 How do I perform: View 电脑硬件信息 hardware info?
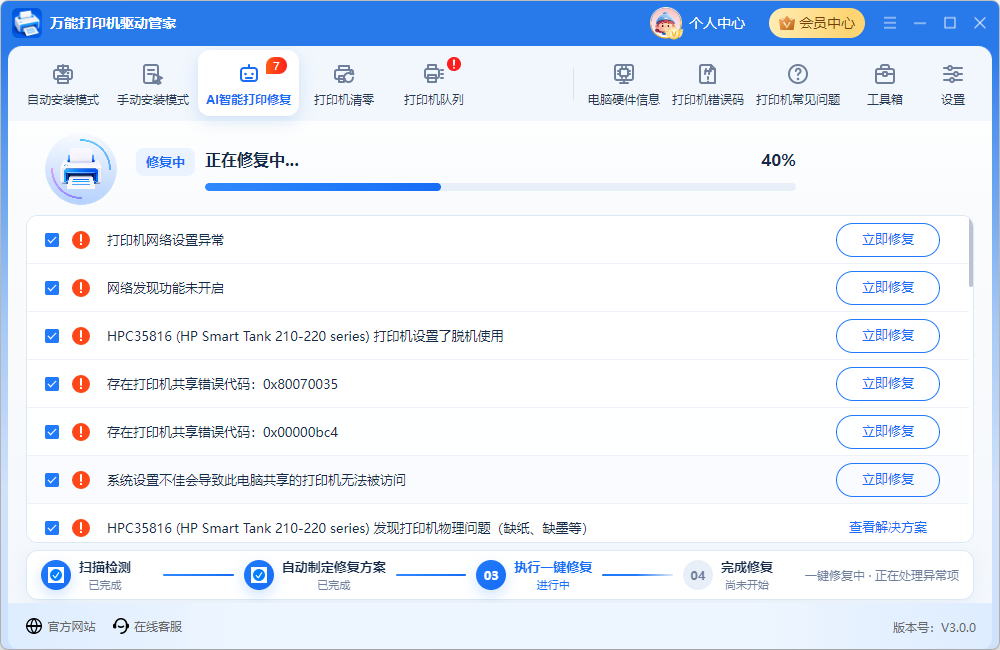click(624, 84)
